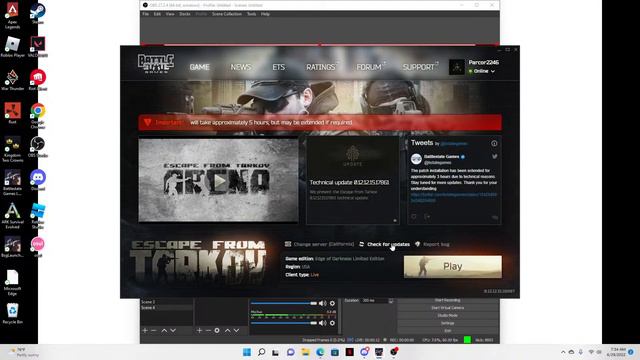
Task: Click Studio Mode in OBS
Action: [x=448, y=316]
